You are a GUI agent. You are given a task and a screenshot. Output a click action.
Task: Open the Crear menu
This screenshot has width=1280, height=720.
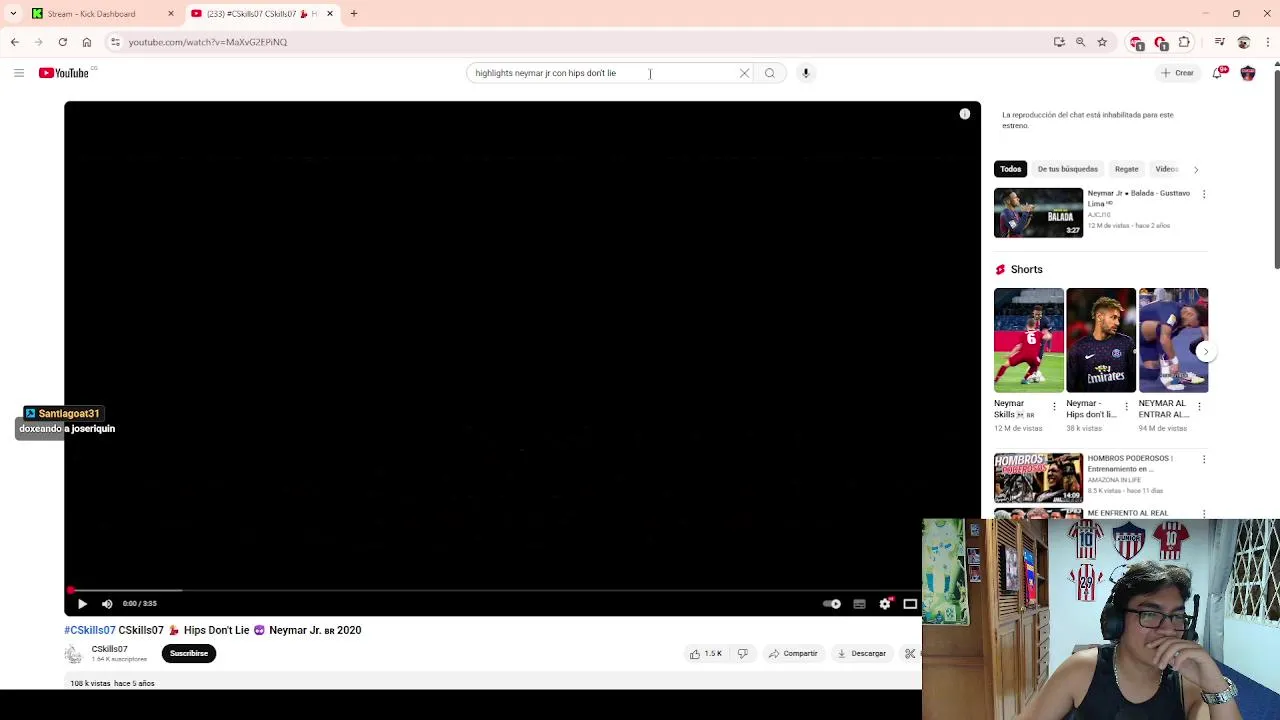click(x=1178, y=73)
